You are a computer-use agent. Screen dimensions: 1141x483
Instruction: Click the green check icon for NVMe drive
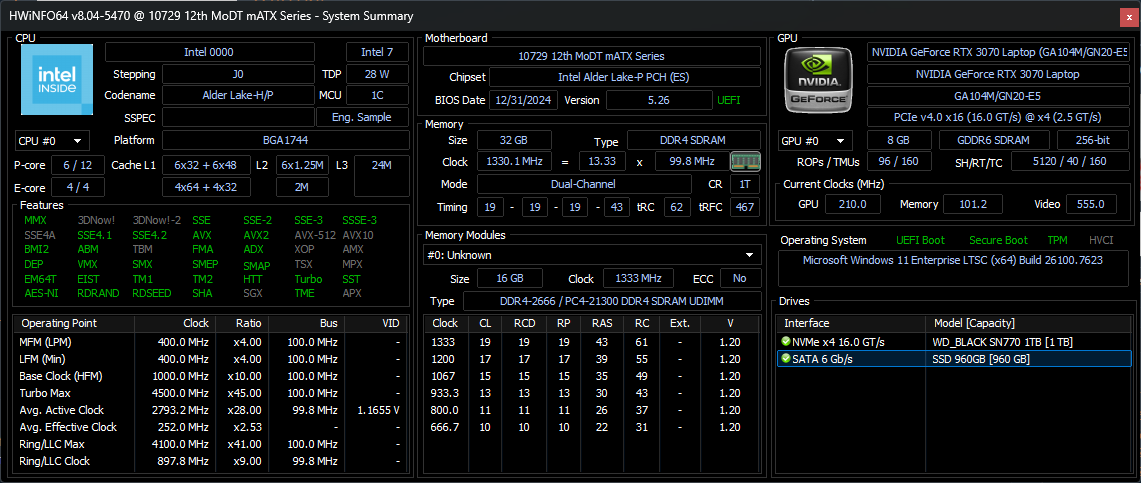pos(786,342)
